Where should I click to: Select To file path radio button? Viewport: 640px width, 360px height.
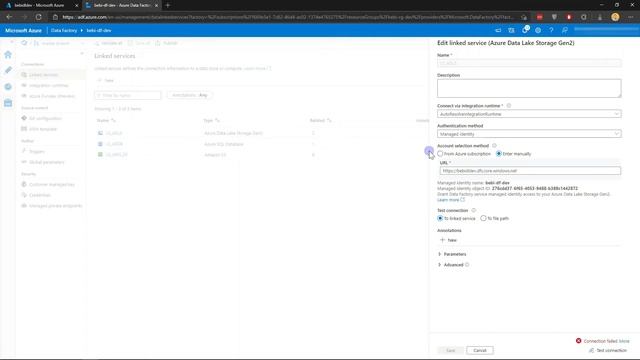pos(483,218)
